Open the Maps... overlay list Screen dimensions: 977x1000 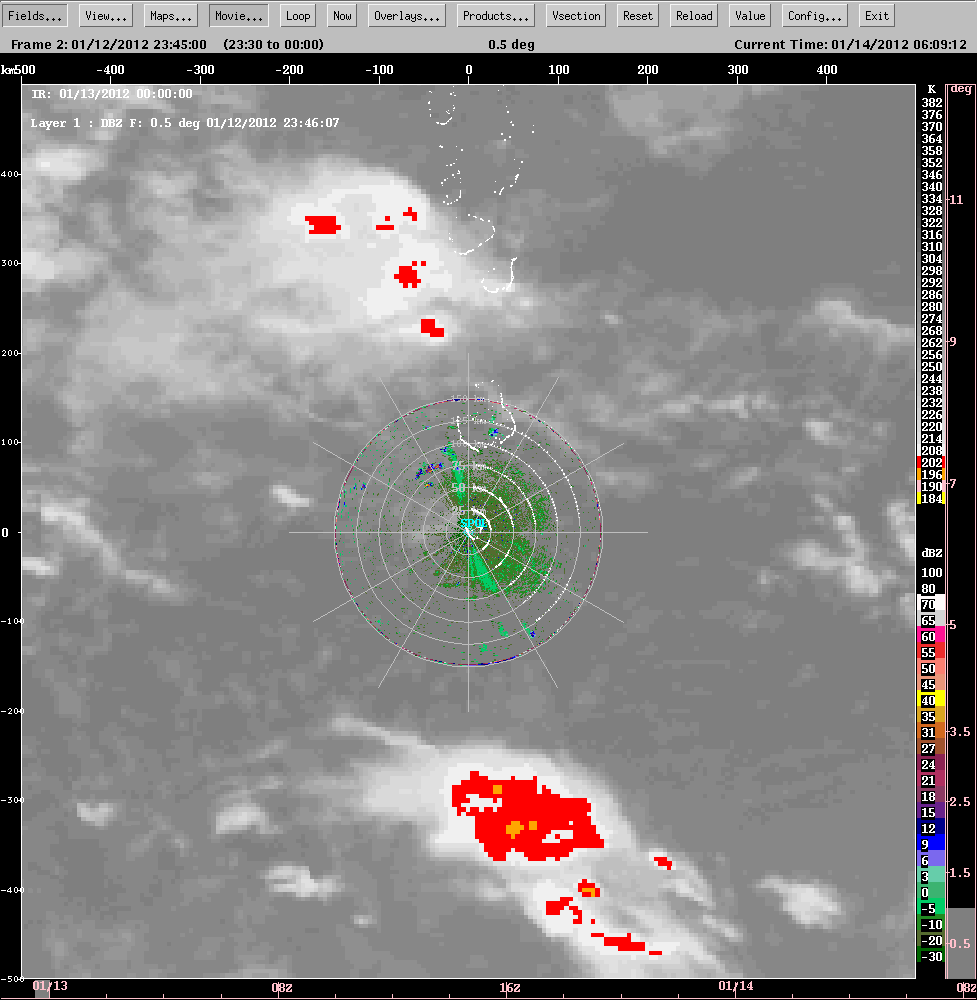[x=171, y=16]
